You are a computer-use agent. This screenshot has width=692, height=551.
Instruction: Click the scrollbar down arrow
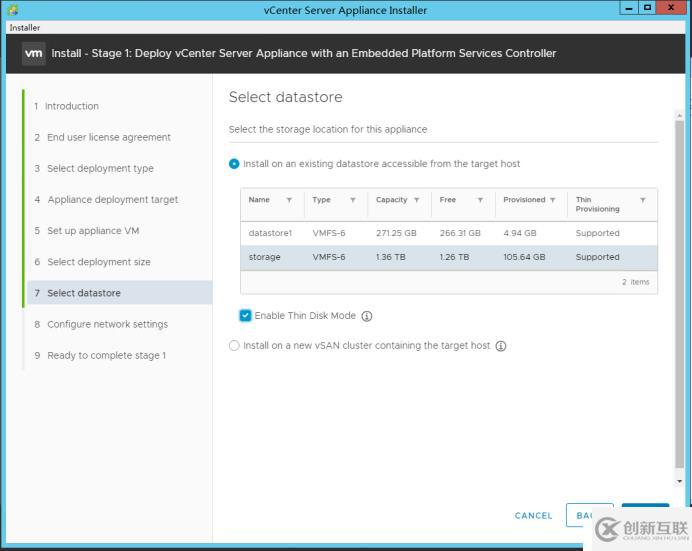(x=680, y=481)
